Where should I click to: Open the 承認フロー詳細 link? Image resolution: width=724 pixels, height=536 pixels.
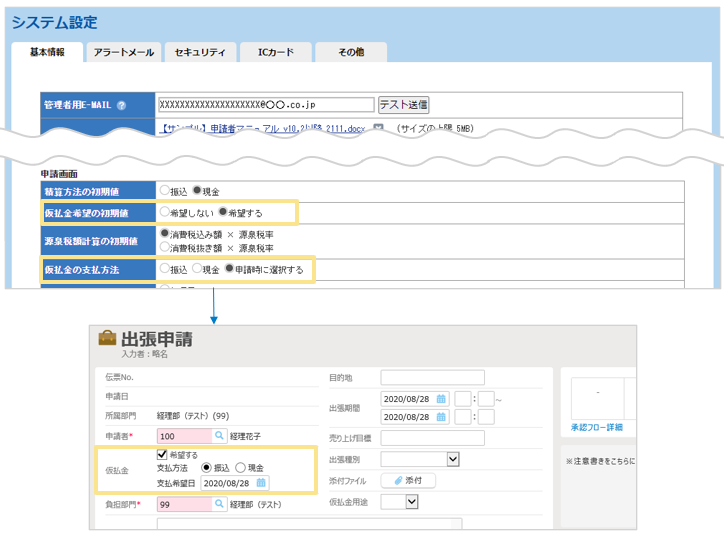(x=596, y=427)
